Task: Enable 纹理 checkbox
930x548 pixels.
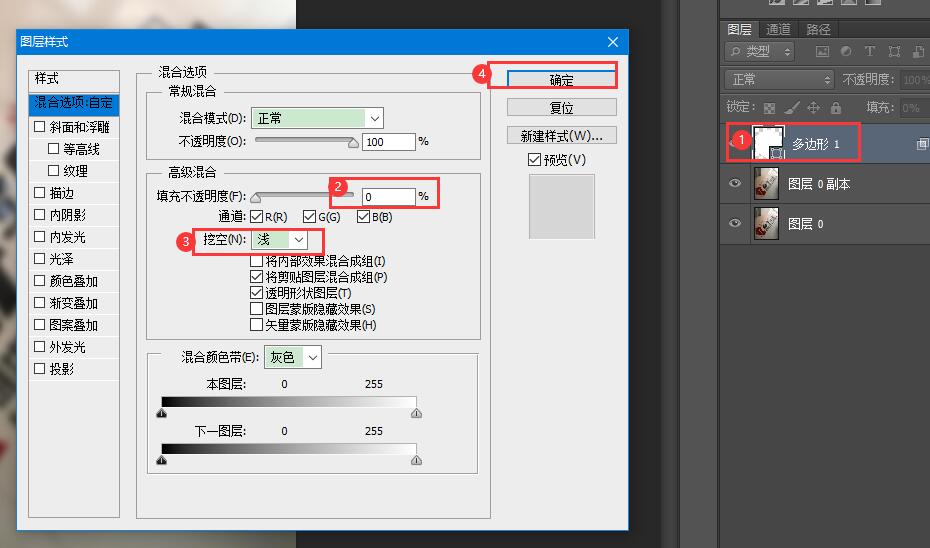Action: click(x=53, y=170)
